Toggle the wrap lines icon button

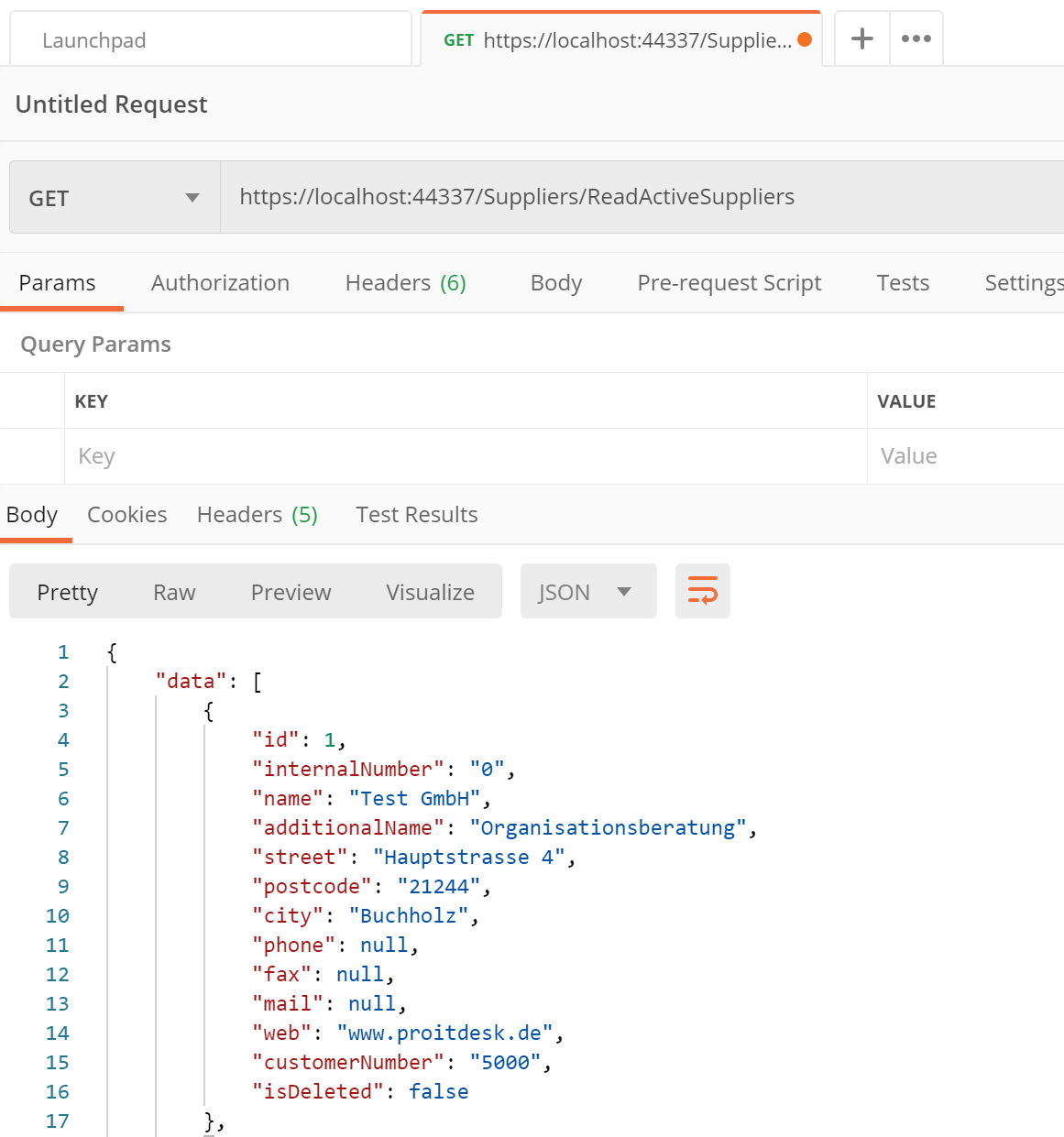(702, 591)
